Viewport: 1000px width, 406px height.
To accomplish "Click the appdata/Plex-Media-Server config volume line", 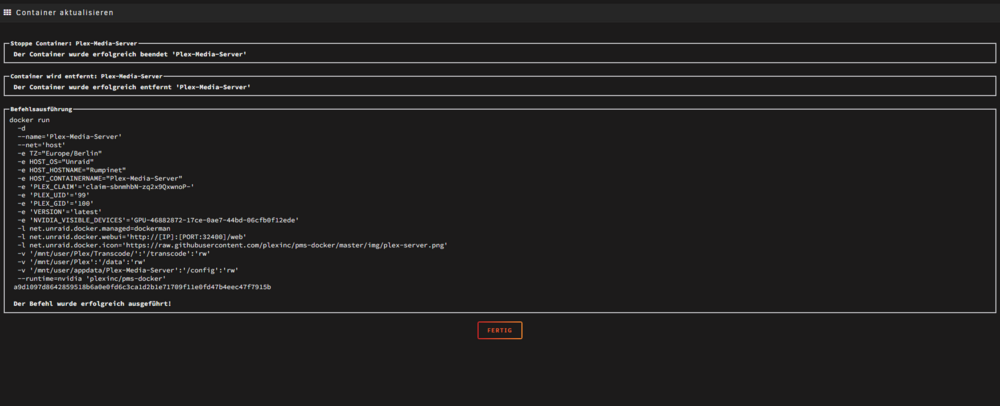I will coord(128,270).
